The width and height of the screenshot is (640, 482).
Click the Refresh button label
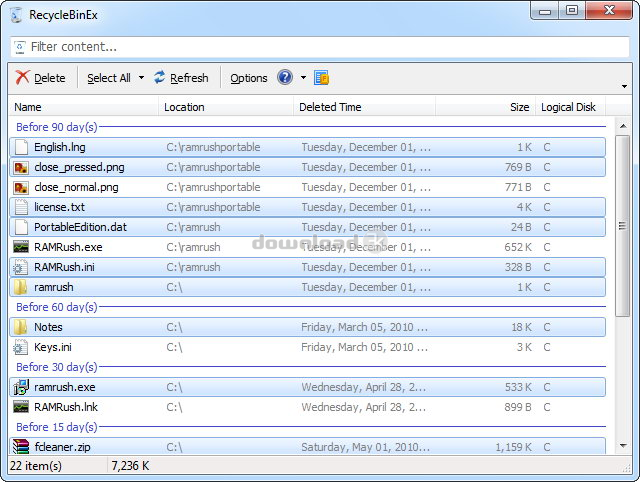(x=189, y=78)
